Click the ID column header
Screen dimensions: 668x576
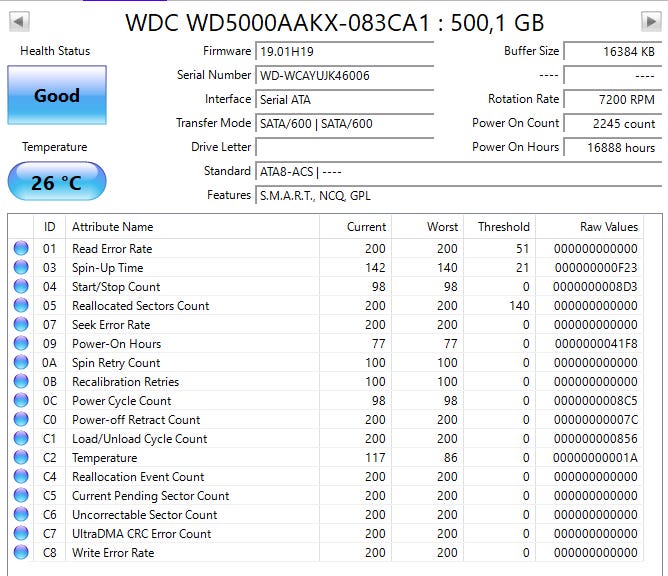click(x=49, y=227)
